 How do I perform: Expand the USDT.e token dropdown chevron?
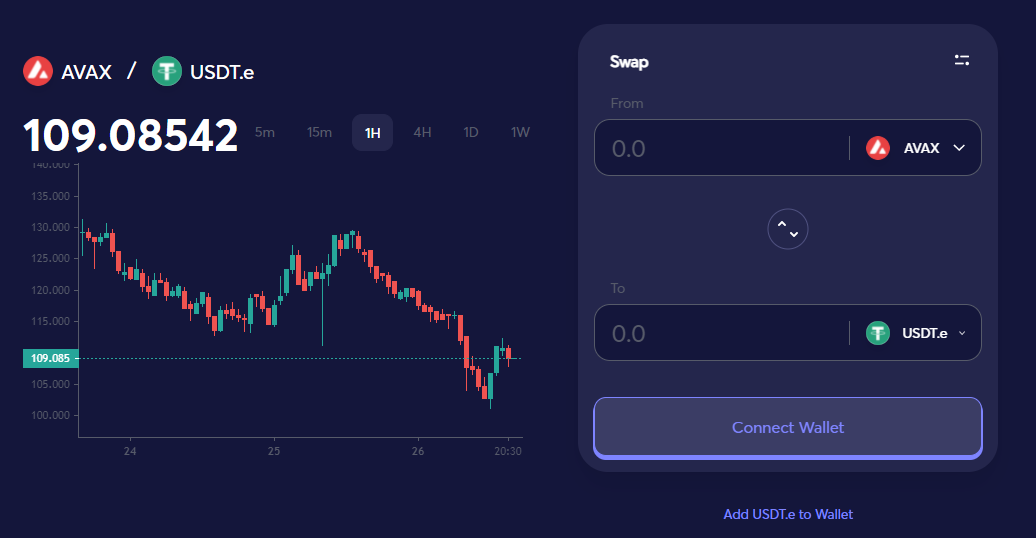[x=962, y=333]
